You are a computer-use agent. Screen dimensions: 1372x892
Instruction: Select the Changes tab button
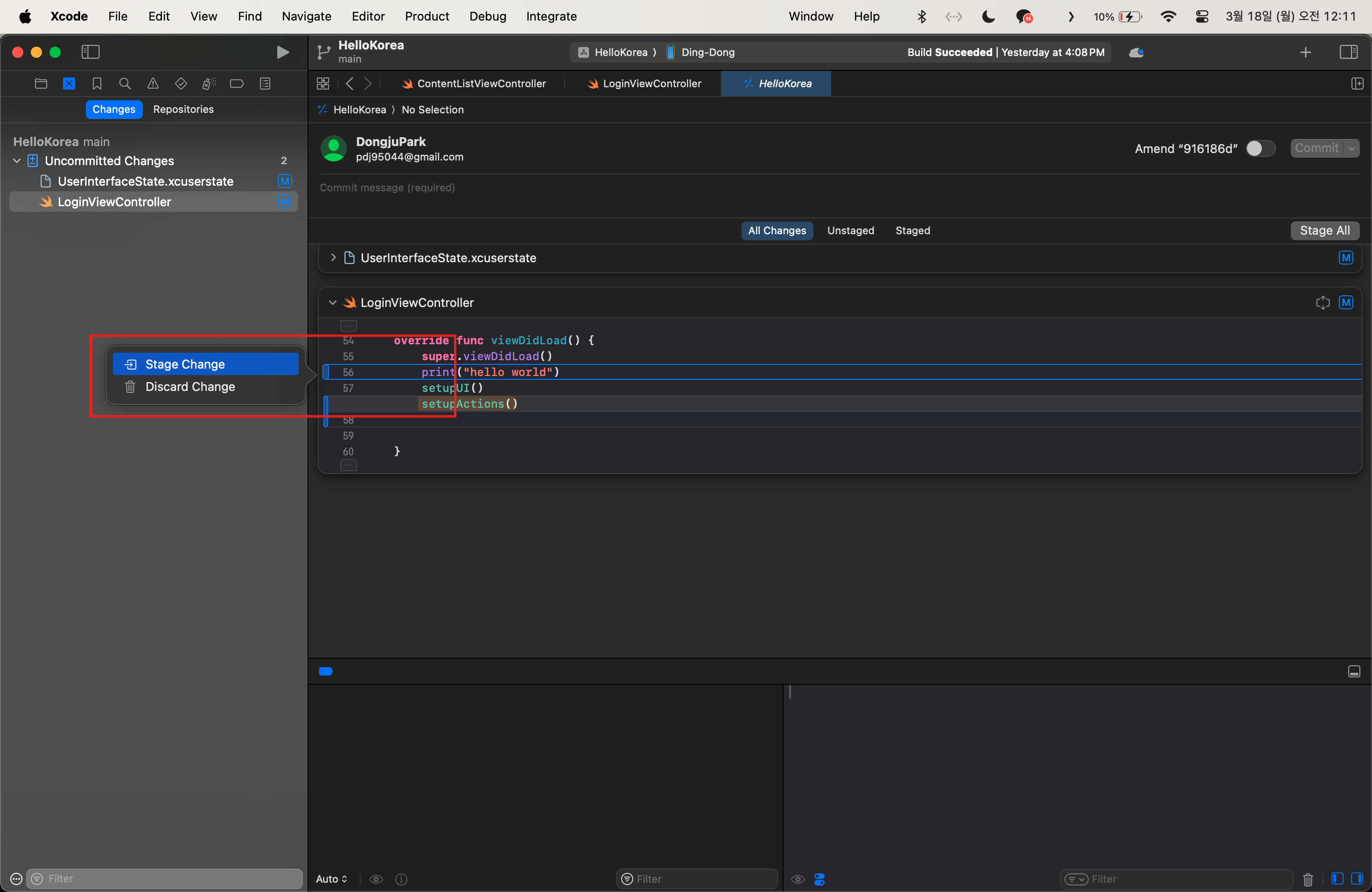coord(113,110)
